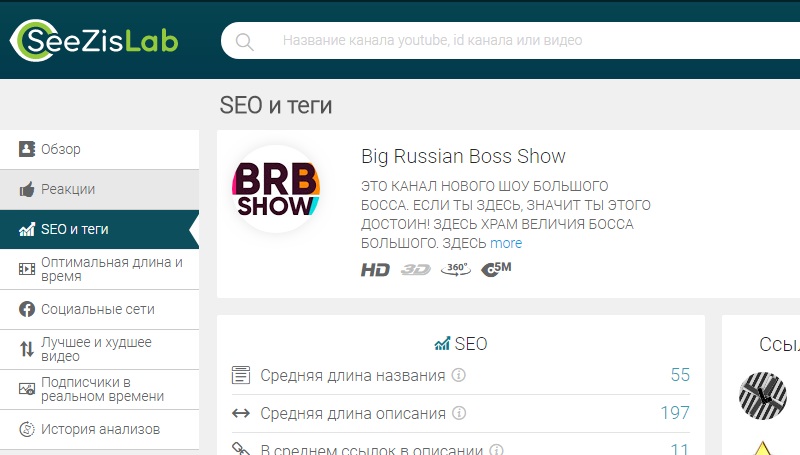The height and width of the screenshot is (455, 800).
Task: Click the info icon next to Средняя длина описания
Action: tap(459, 413)
